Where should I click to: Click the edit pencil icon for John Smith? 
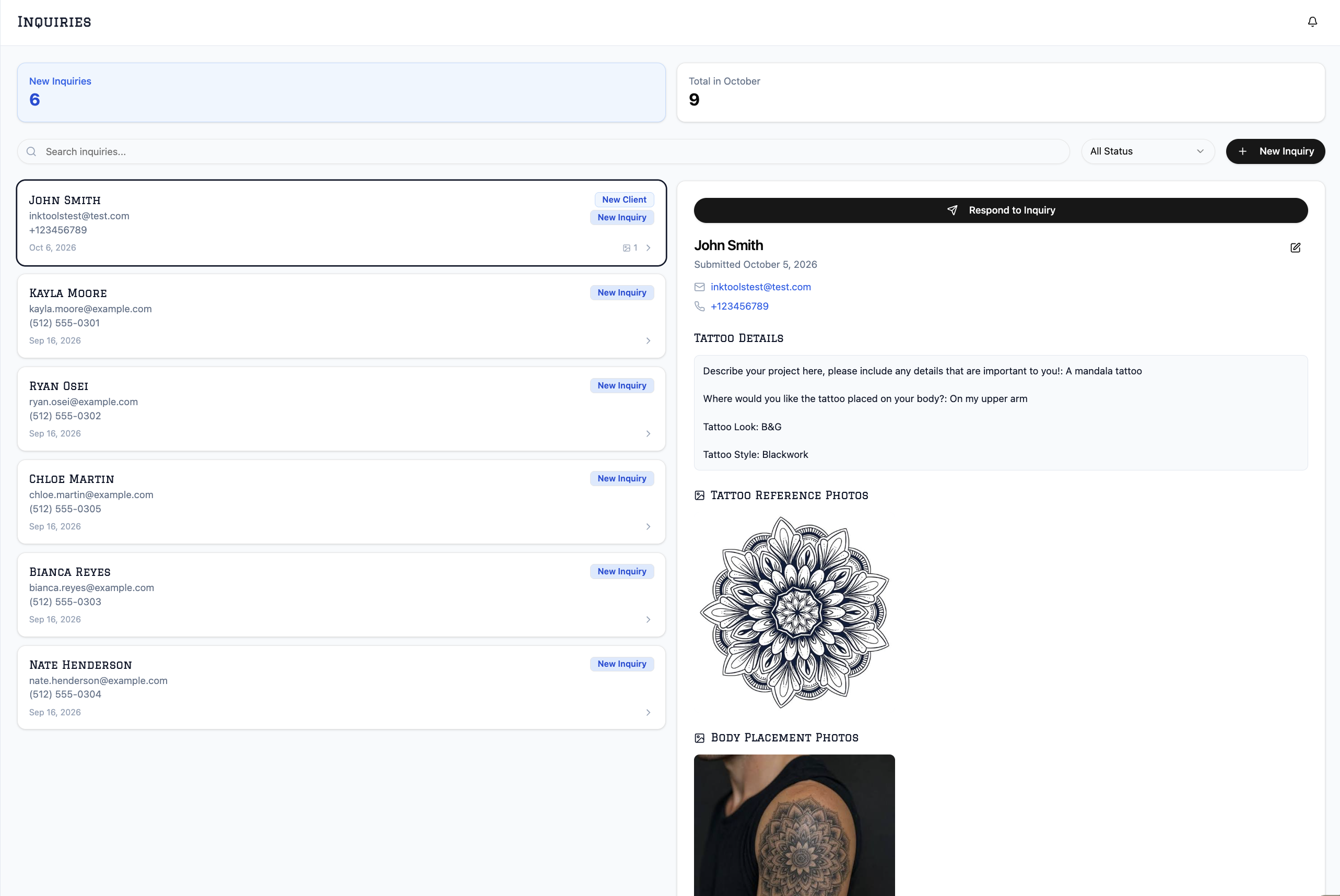[1296, 247]
